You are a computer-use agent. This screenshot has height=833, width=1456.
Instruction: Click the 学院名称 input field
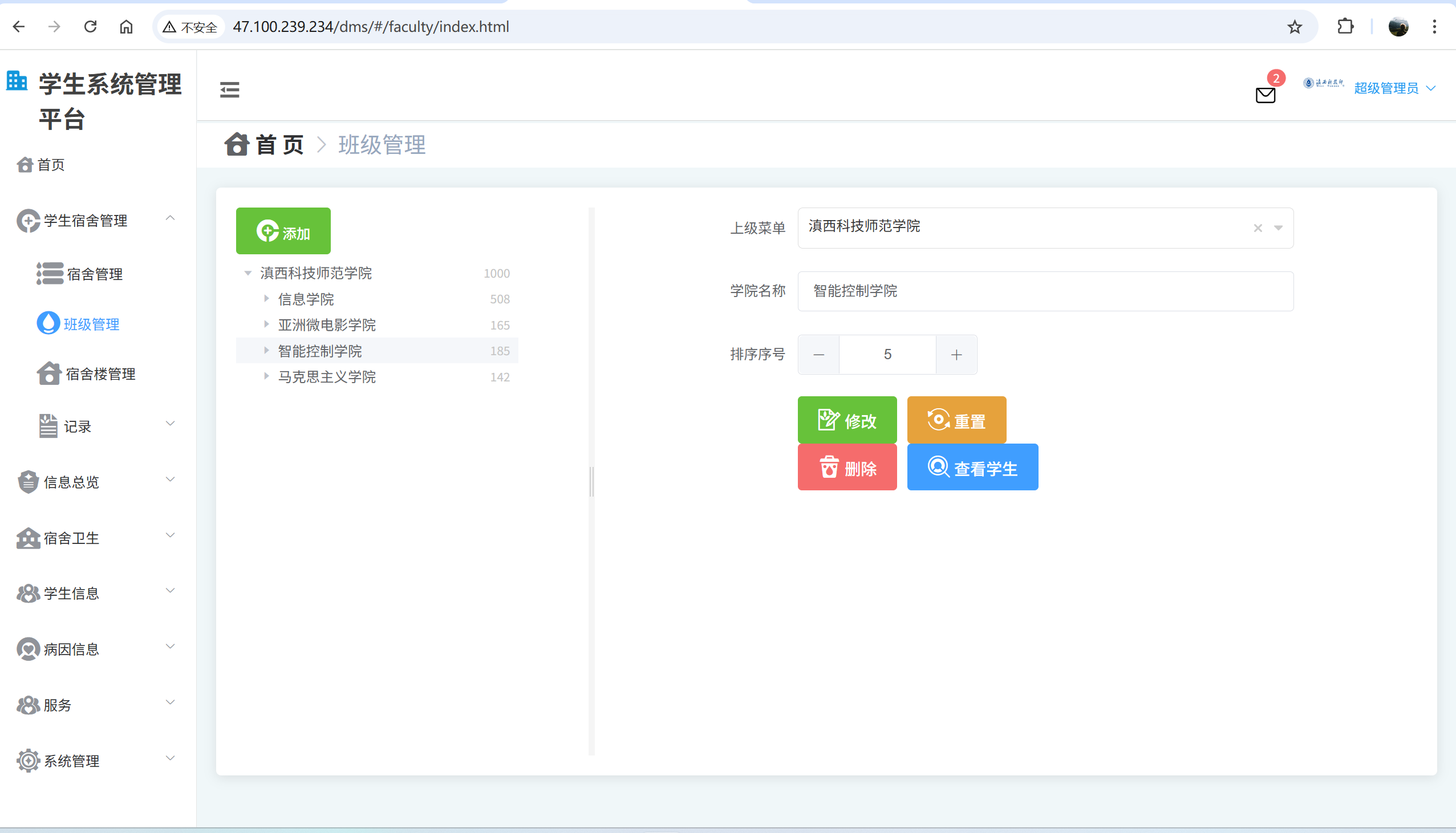tap(1045, 291)
